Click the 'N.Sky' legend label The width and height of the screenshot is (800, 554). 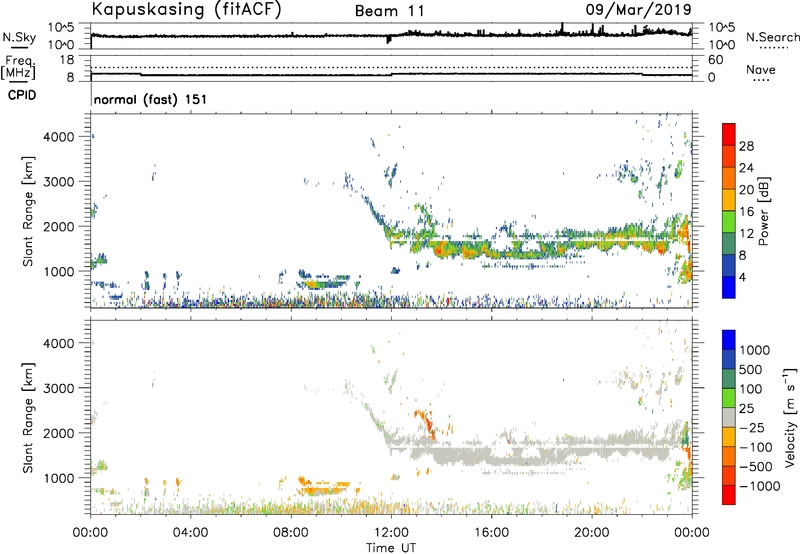click(x=19, y=37)
